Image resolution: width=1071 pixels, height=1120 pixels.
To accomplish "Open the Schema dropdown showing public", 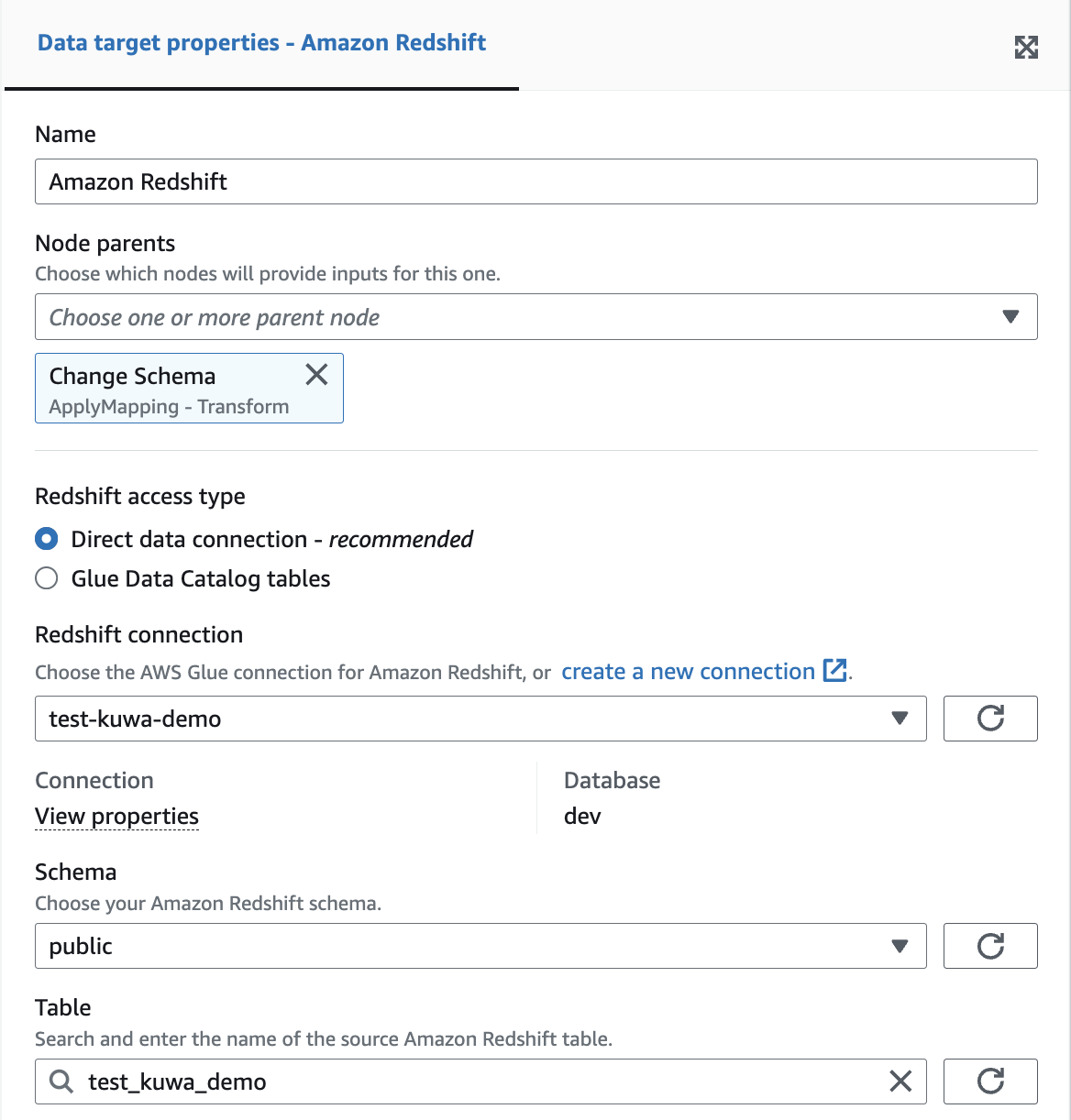I will pos(901,946).
